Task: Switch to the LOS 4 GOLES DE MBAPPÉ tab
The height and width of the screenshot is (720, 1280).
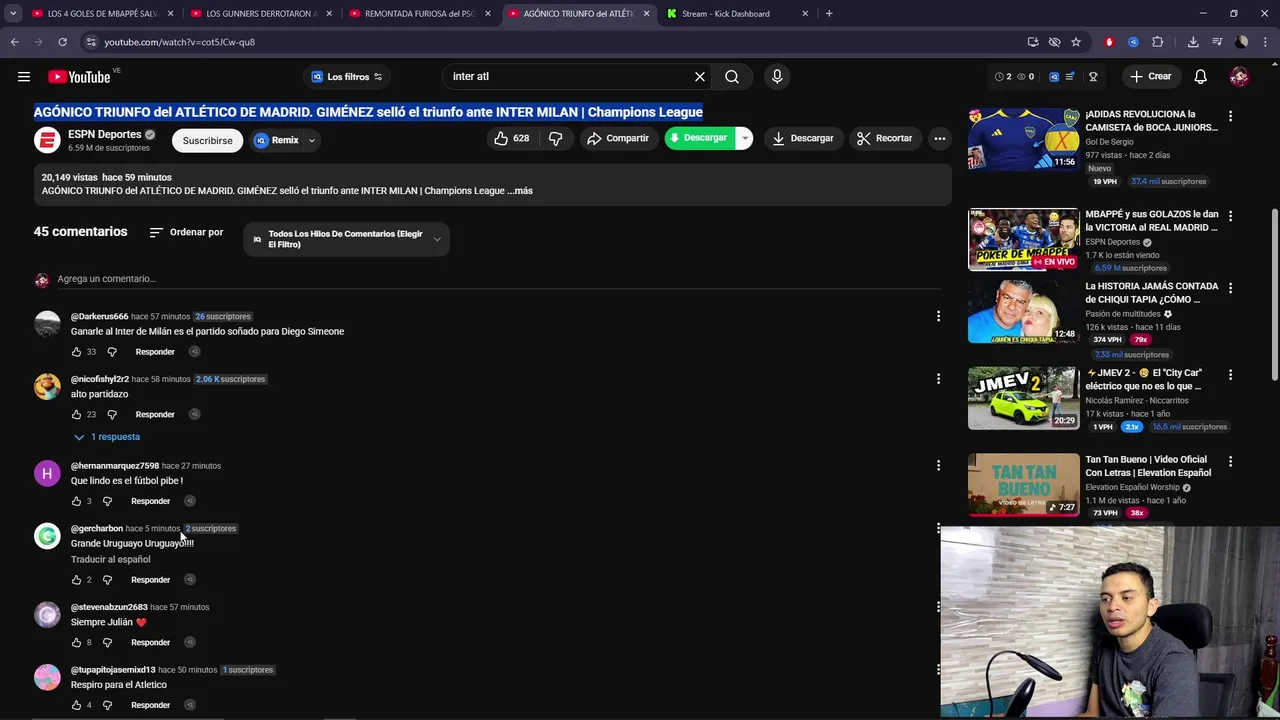Action: click(x=102, y=14)
